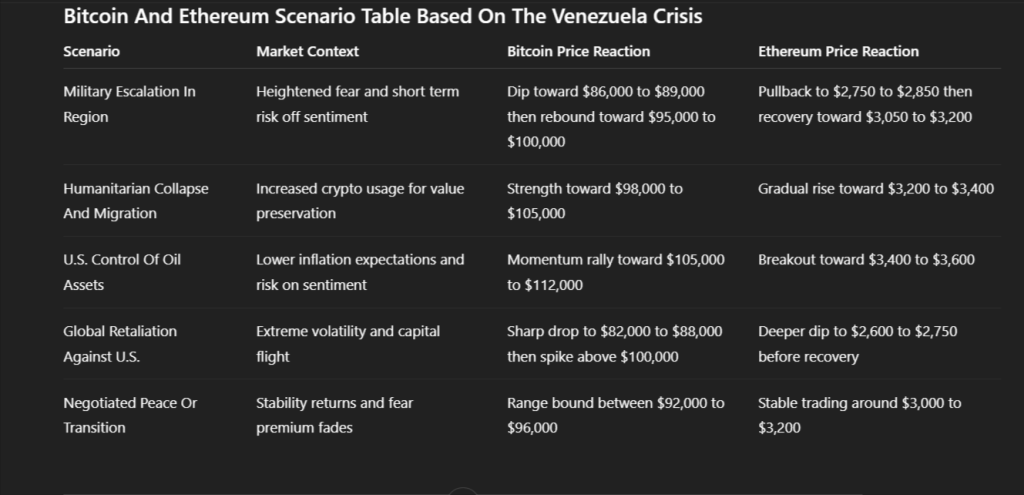Image resolution: width=1024 pixels, height=495 pixels.
Task: Select the Humanitarian Collapse And Migration scenario
Action: point(135,200)
